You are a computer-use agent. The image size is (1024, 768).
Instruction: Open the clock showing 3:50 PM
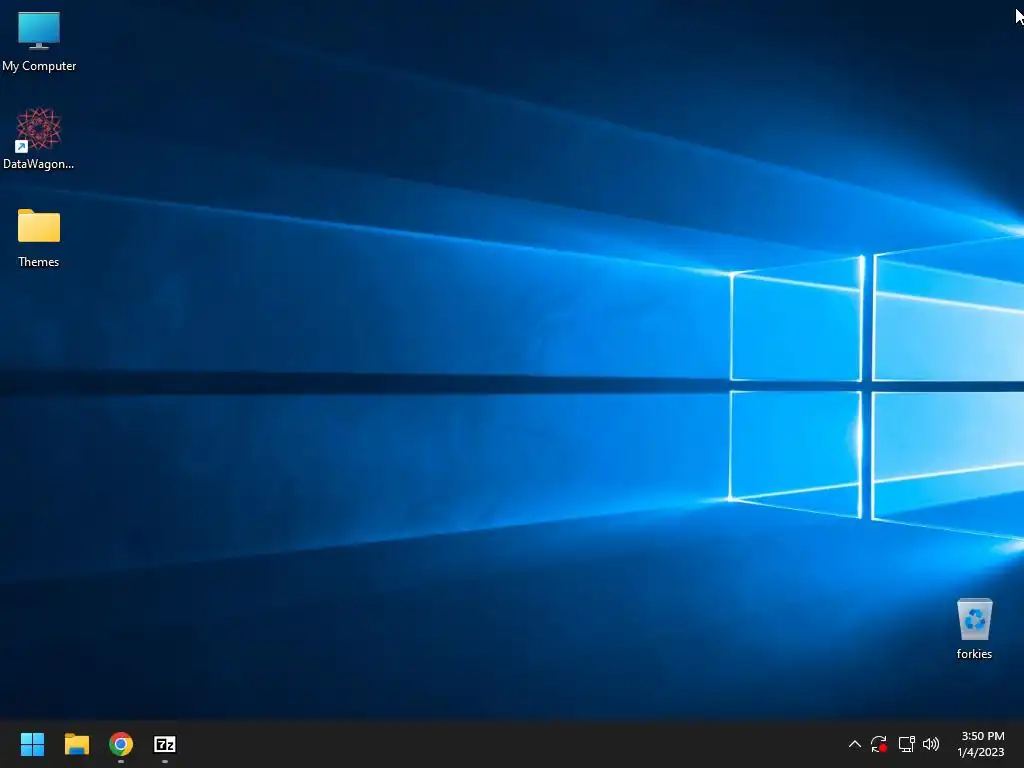[981, 744]
